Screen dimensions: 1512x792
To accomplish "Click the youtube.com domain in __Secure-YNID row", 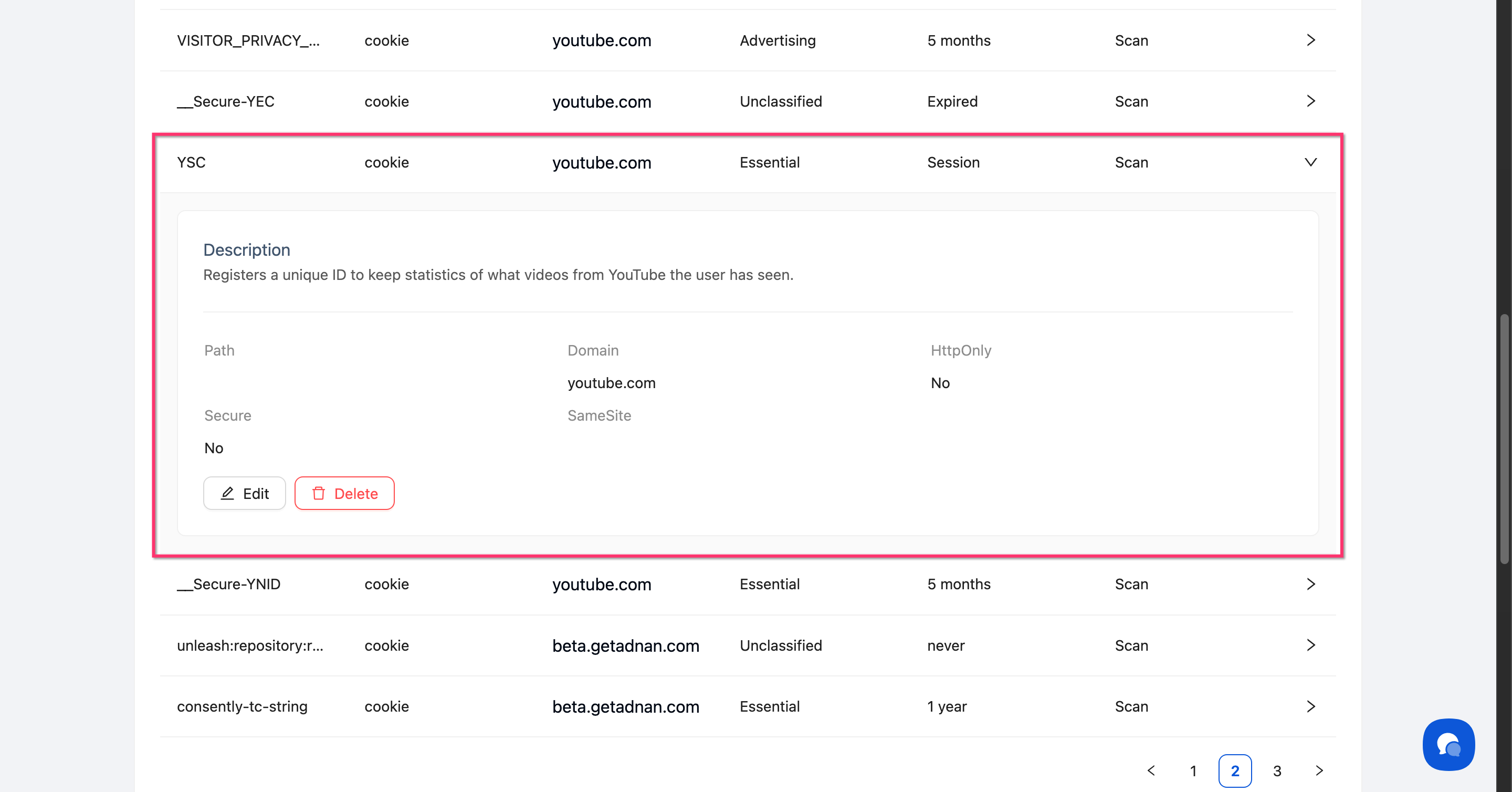I will coord(601,584).
